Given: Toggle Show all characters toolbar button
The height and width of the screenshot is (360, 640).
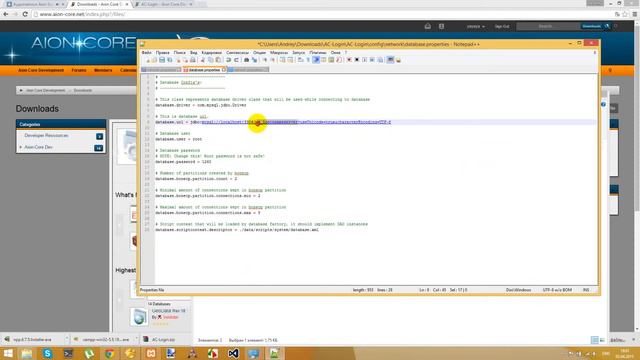Looking at the screenshot, I should tap(308, 60).
